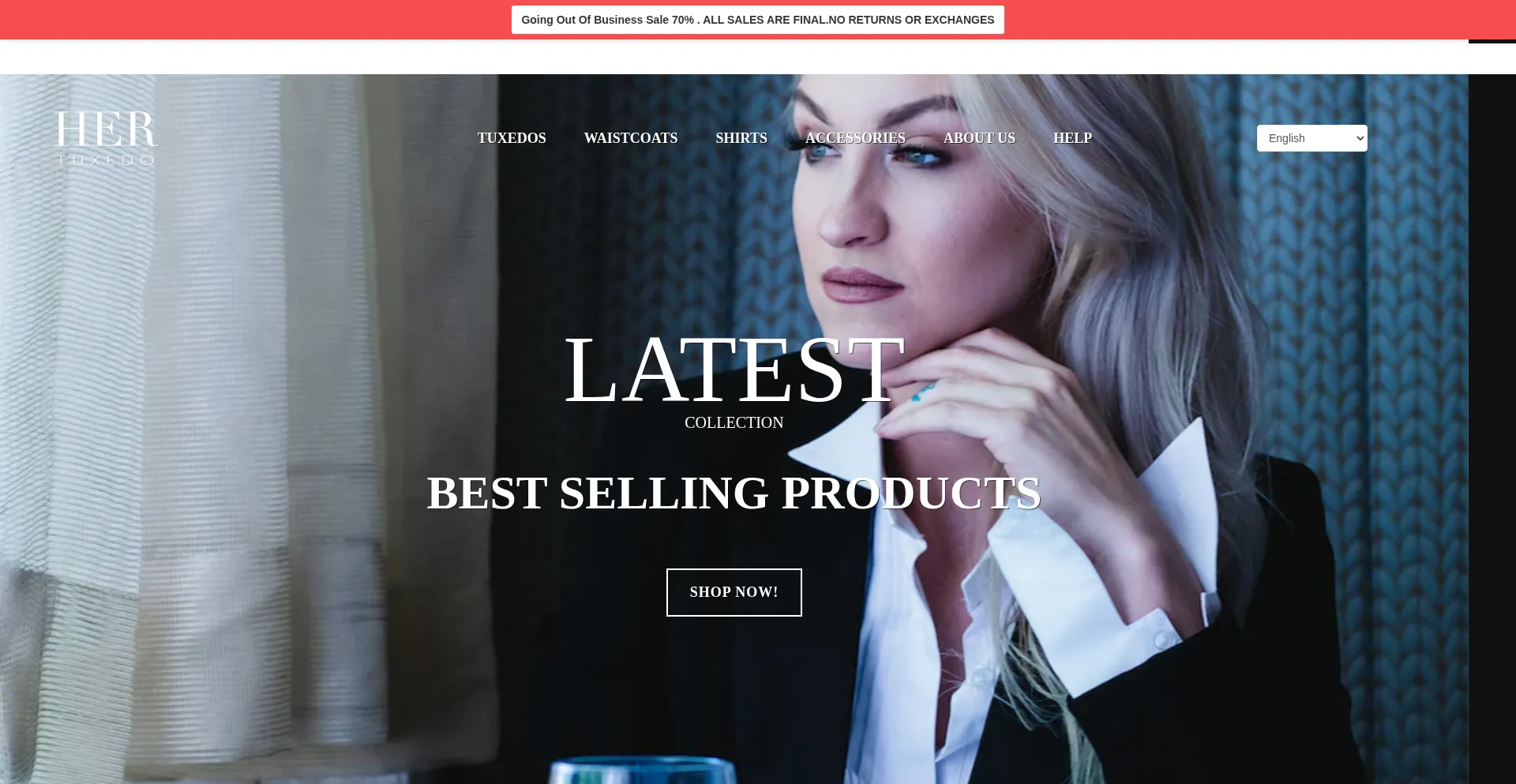
Task: Click the HER Tuxedo logo
Action: (106, 138)
